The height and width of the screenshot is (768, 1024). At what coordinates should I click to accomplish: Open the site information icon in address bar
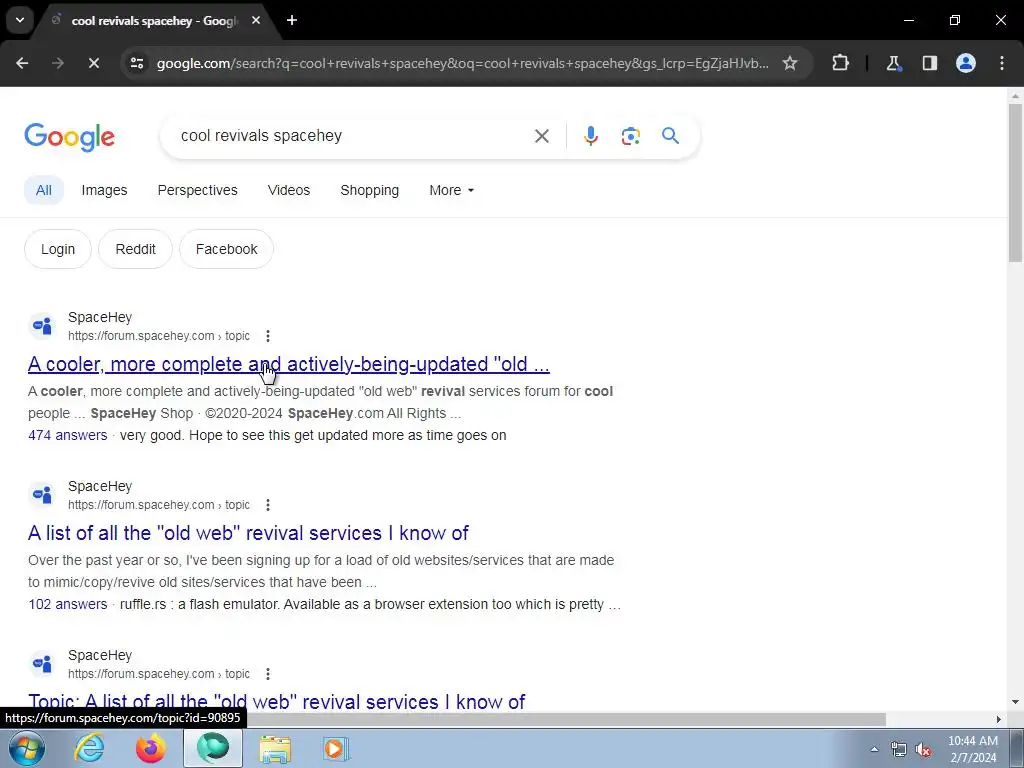137,63
